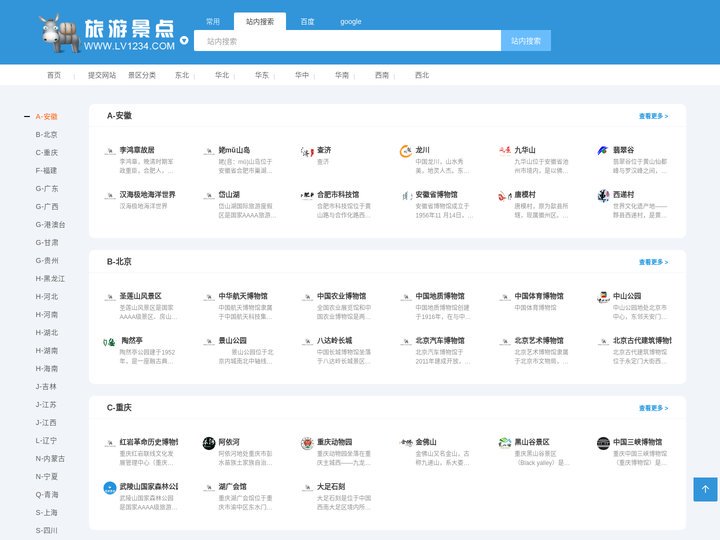The height and width of the screenshot is (540, 720).
Task: Jump to F-福建 in the sidebar
Action: coord(46,170)
